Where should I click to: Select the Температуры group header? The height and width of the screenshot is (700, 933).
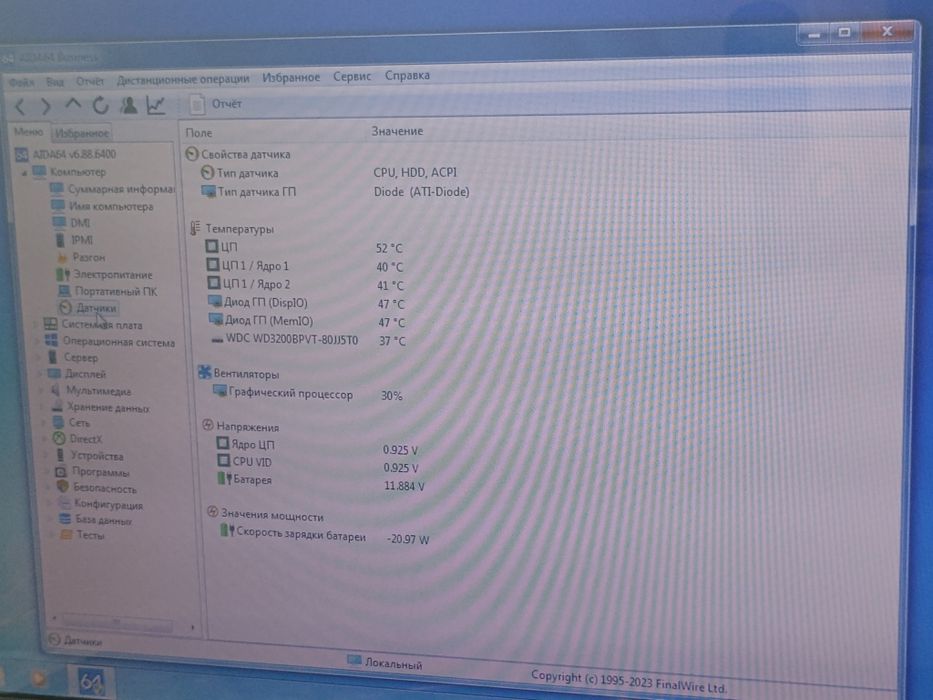click(x=232, y=229)
